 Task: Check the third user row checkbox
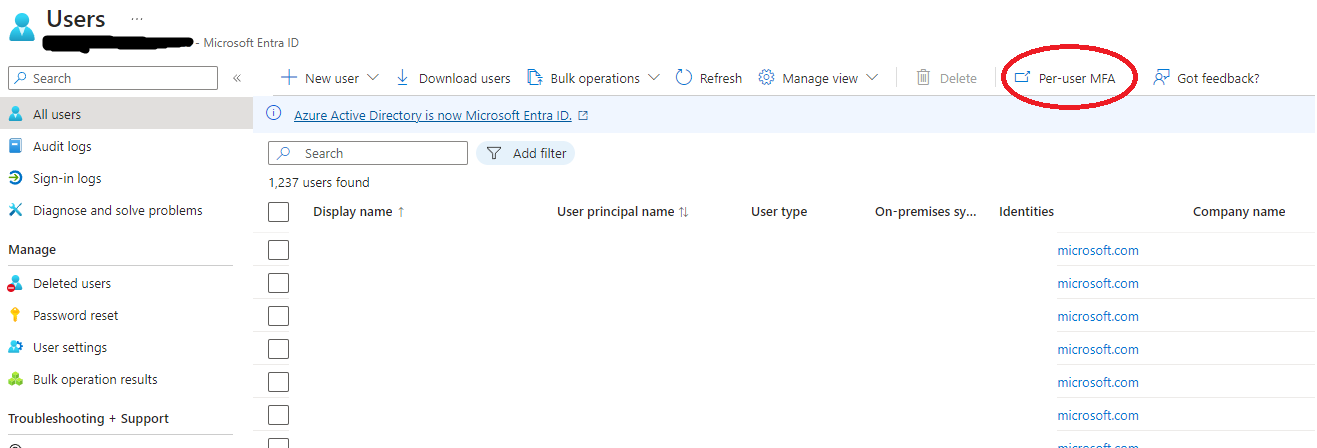pyautogui.click(x=279, y=316)
